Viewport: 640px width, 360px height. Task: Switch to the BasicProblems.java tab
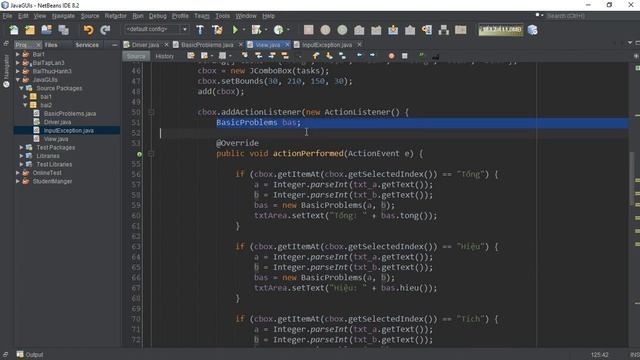pyautogui.click(x=207, y=44)
